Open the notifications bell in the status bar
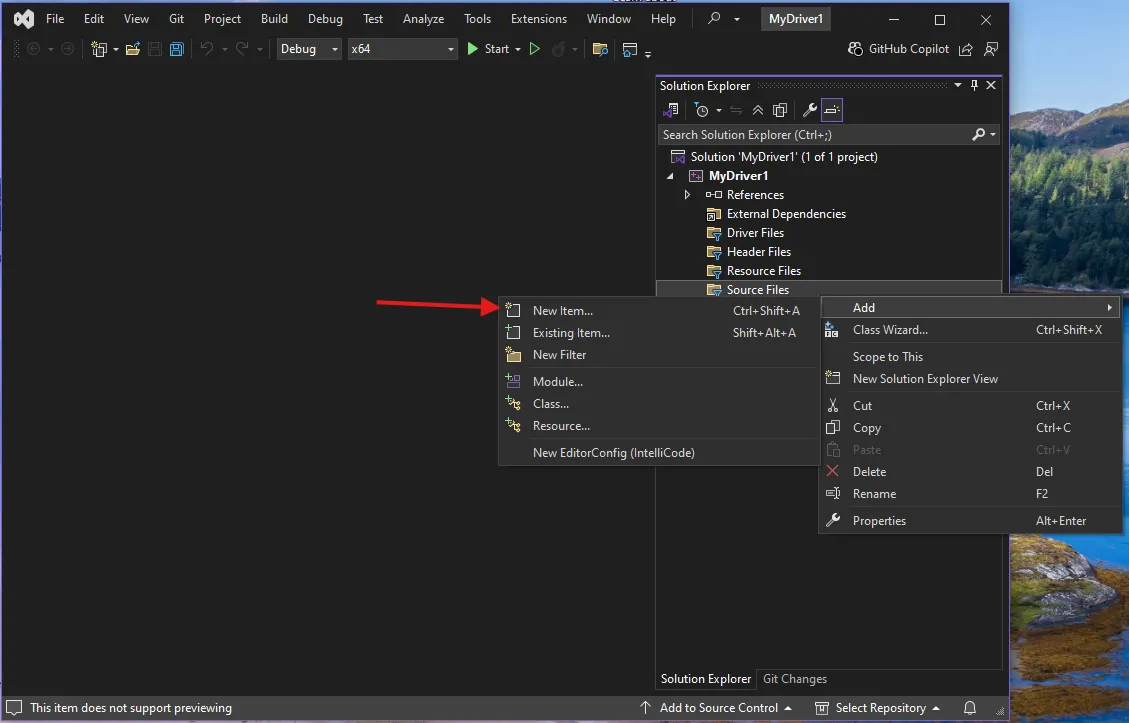1129x723 pixels. 970,708
